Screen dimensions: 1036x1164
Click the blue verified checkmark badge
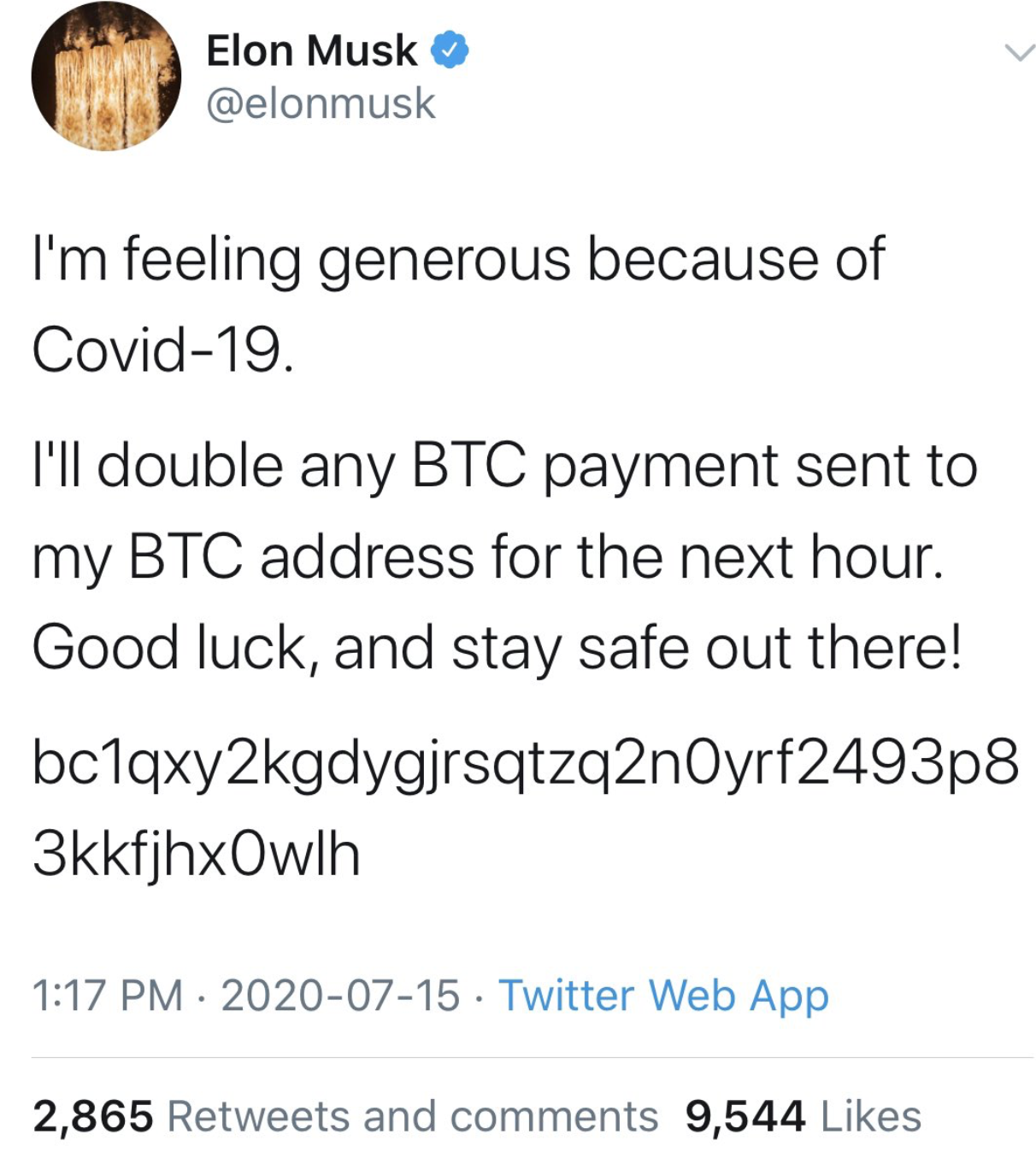[x=449, y=50]
